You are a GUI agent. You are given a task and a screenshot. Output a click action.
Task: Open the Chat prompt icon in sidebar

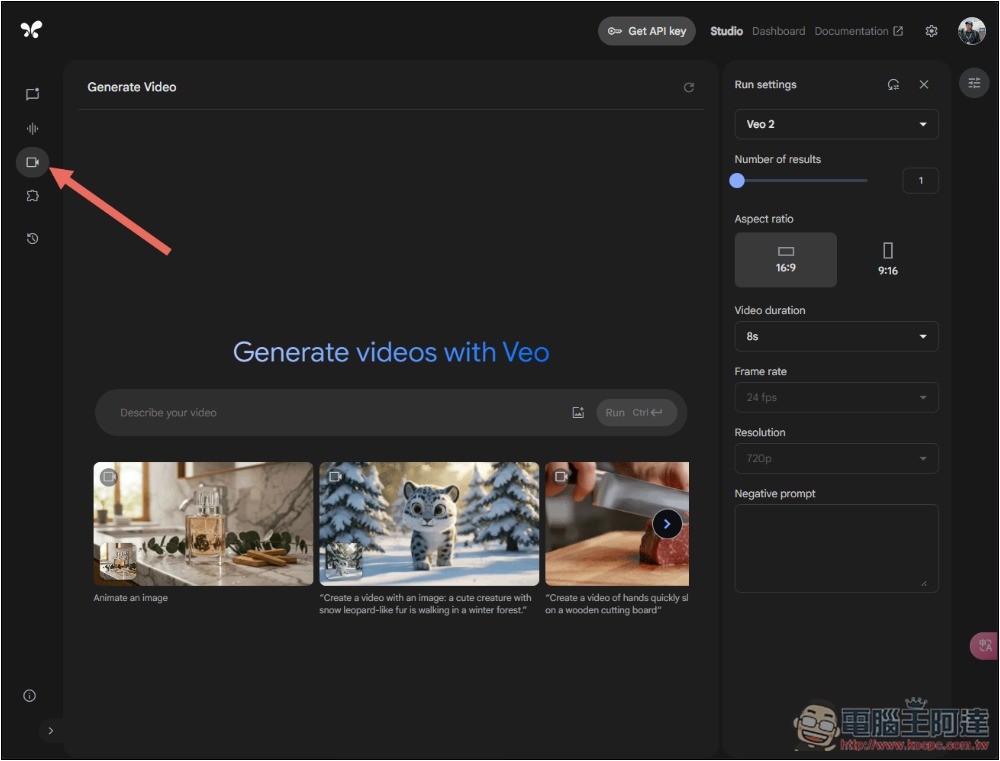33,94
